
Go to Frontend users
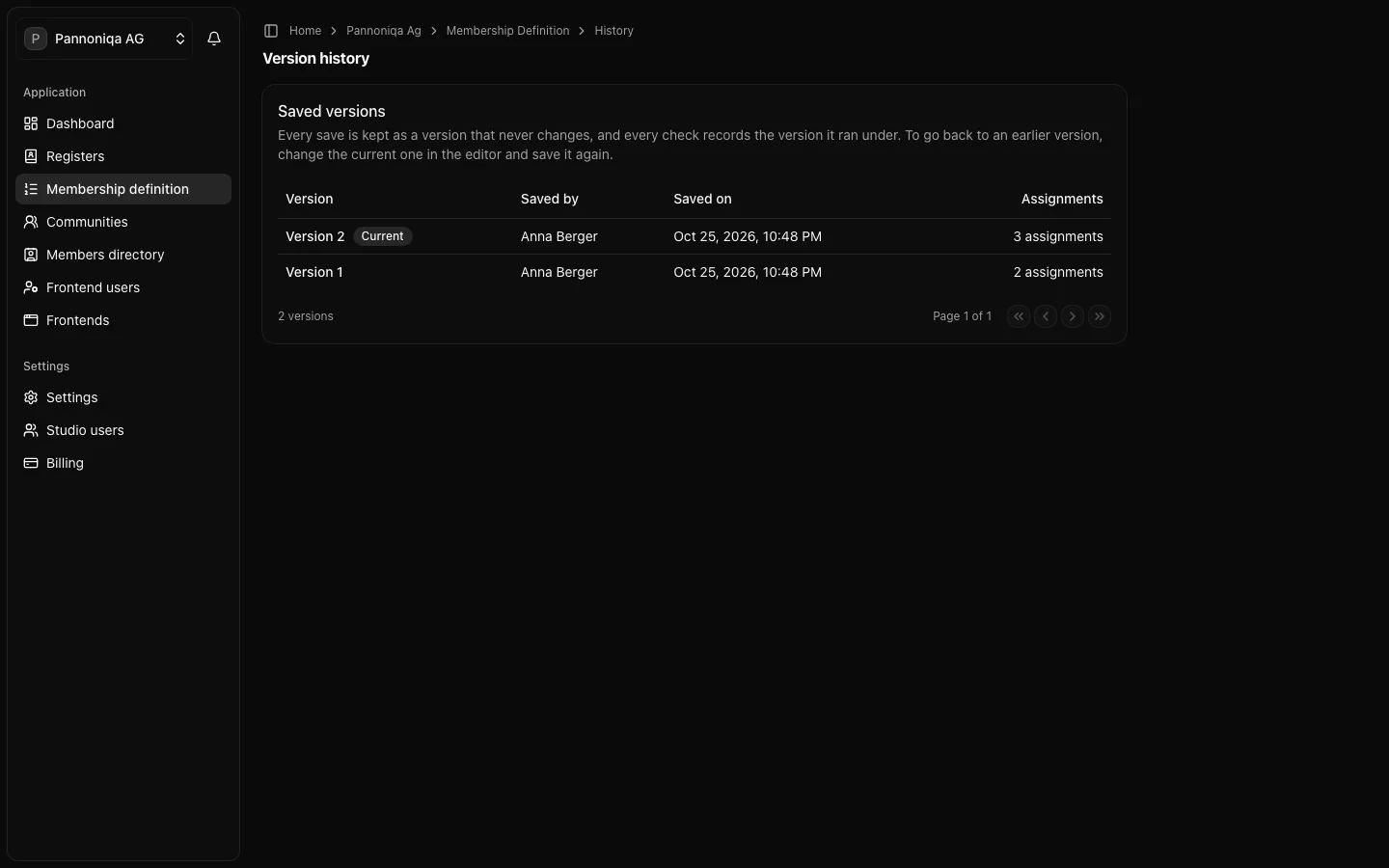coord(123,287)
